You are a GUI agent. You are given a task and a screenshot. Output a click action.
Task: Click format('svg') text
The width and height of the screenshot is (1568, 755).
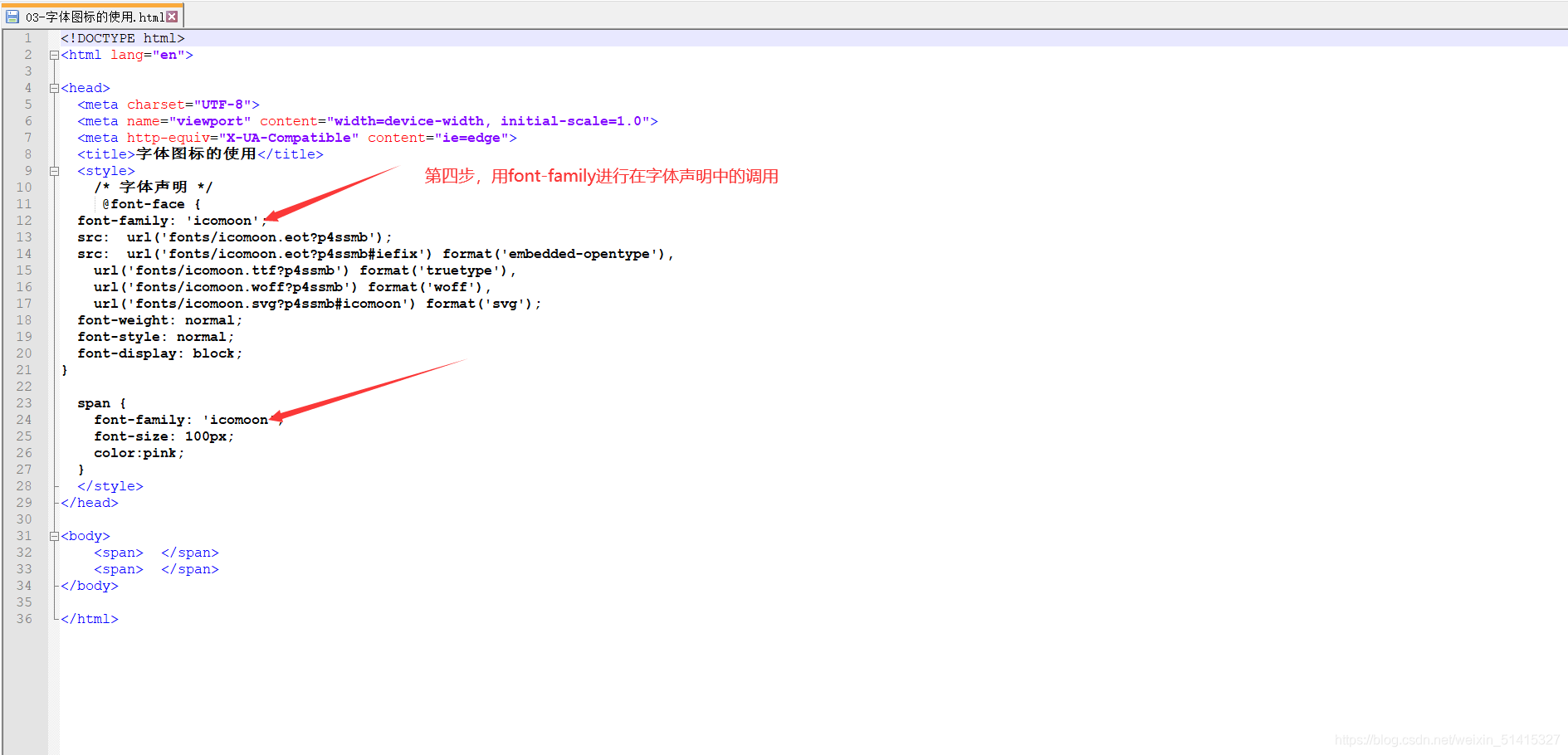coord(480,304)
